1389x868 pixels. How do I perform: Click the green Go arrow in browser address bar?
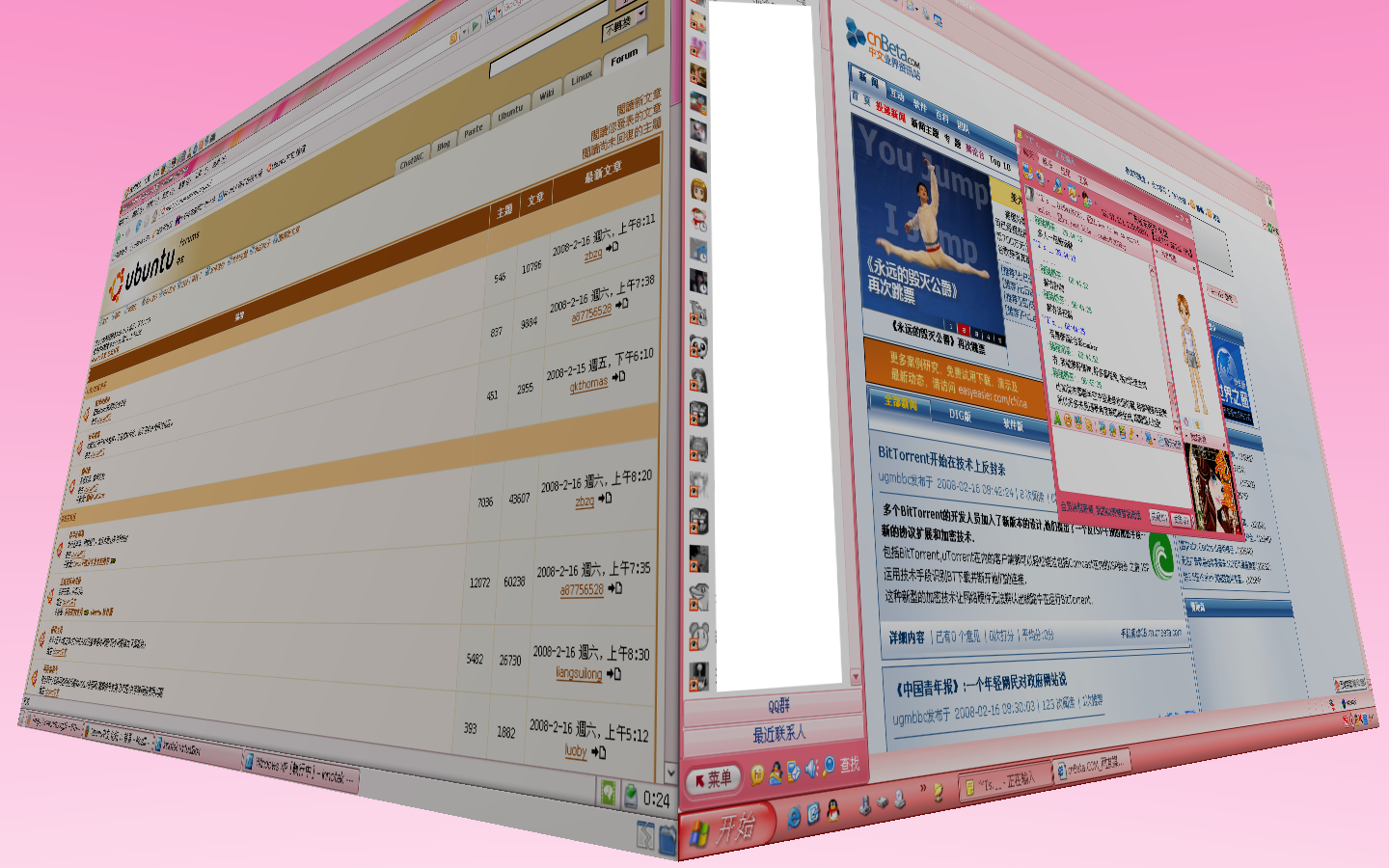477,25
